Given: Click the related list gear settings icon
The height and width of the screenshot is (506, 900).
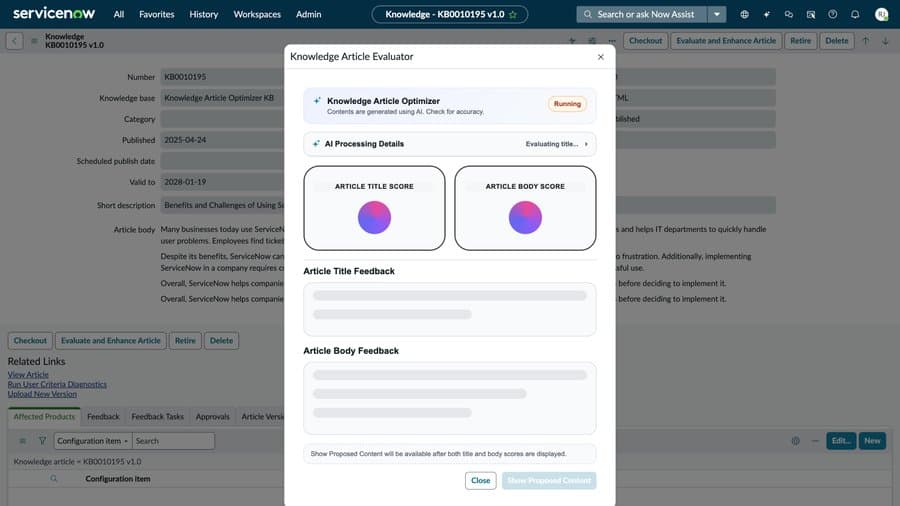Looking at the screenshot, I should 796,441.
